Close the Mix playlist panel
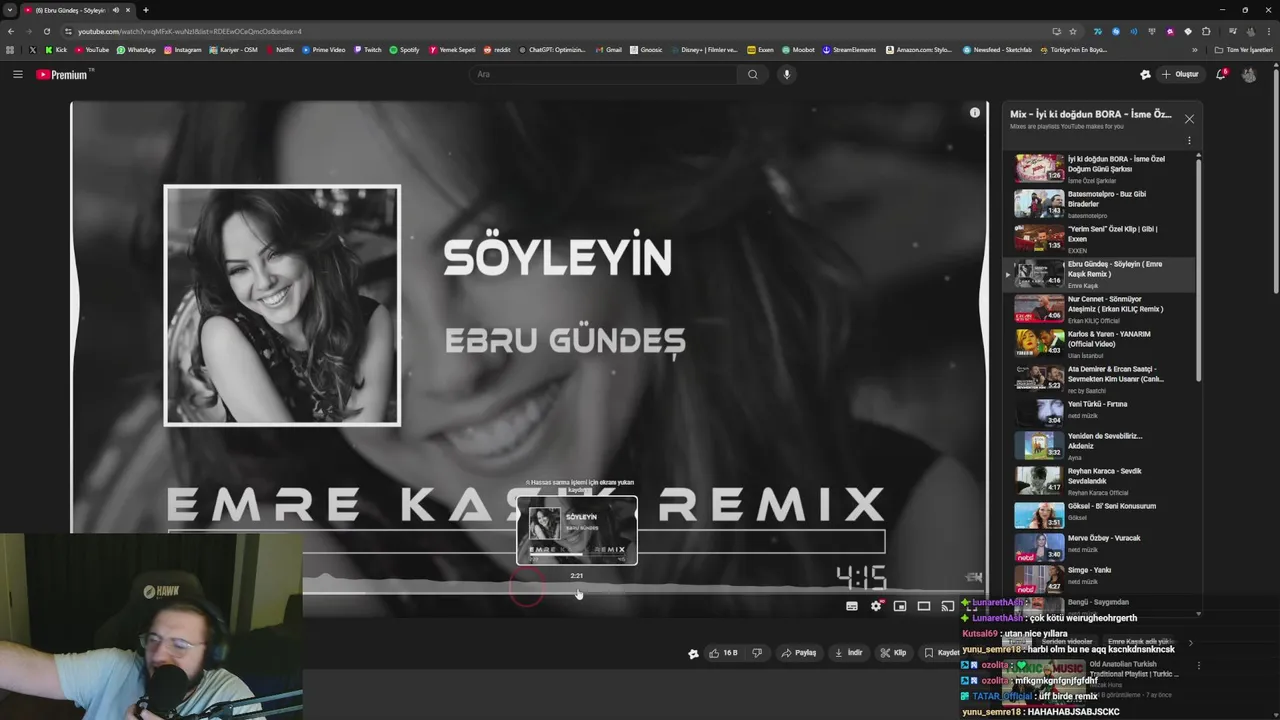This screenshot has width=1280, height=720. point(1189,119)
